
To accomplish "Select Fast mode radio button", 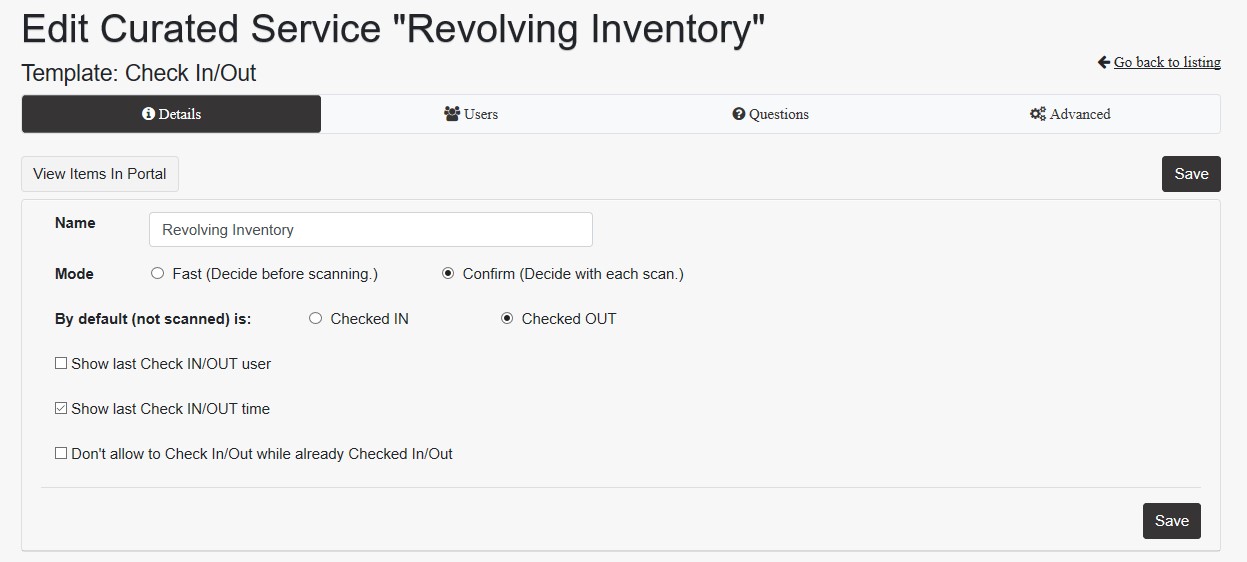I will [157, 274].
